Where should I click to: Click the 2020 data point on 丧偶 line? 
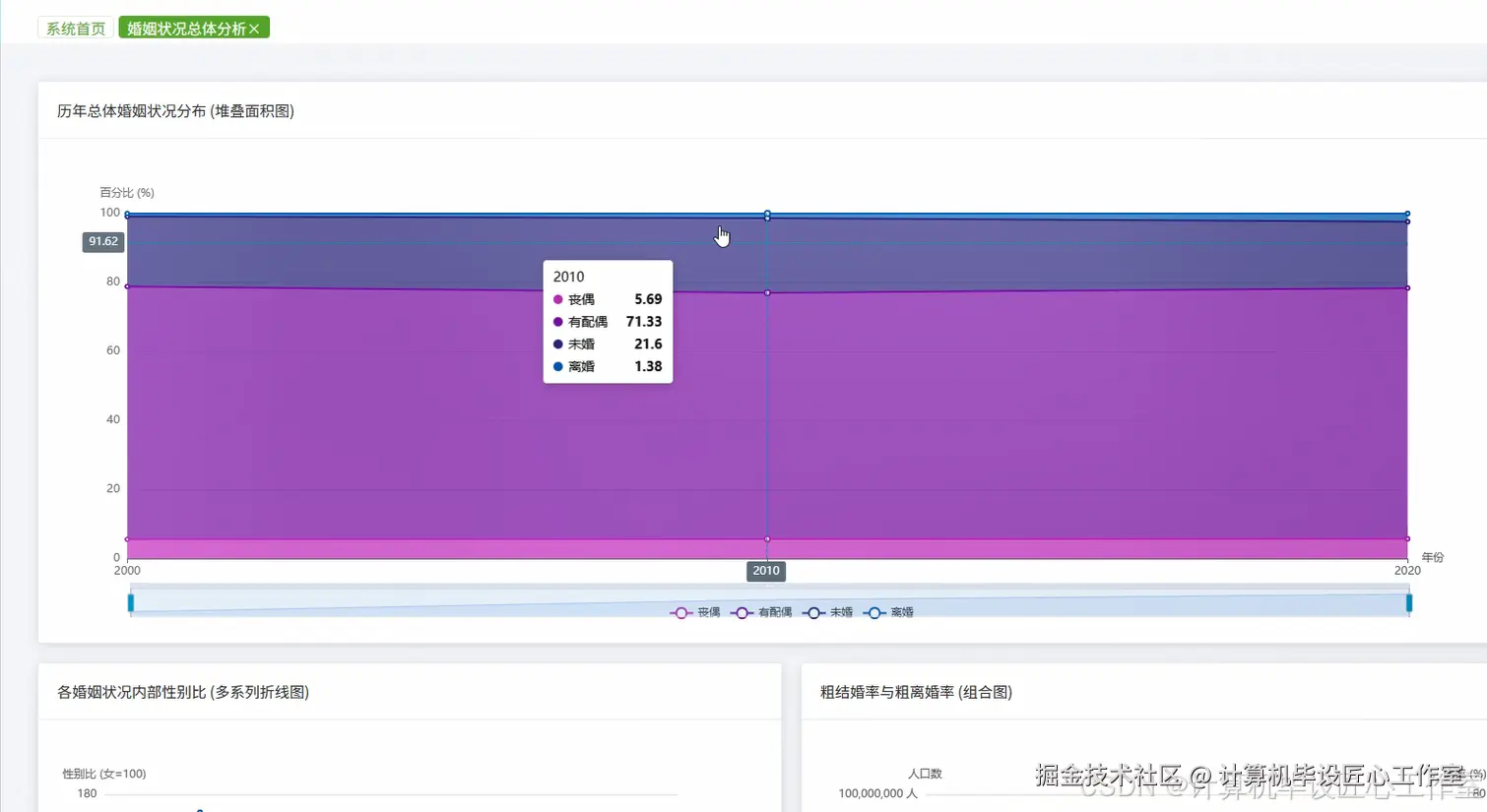click(x=1407, y=538)
